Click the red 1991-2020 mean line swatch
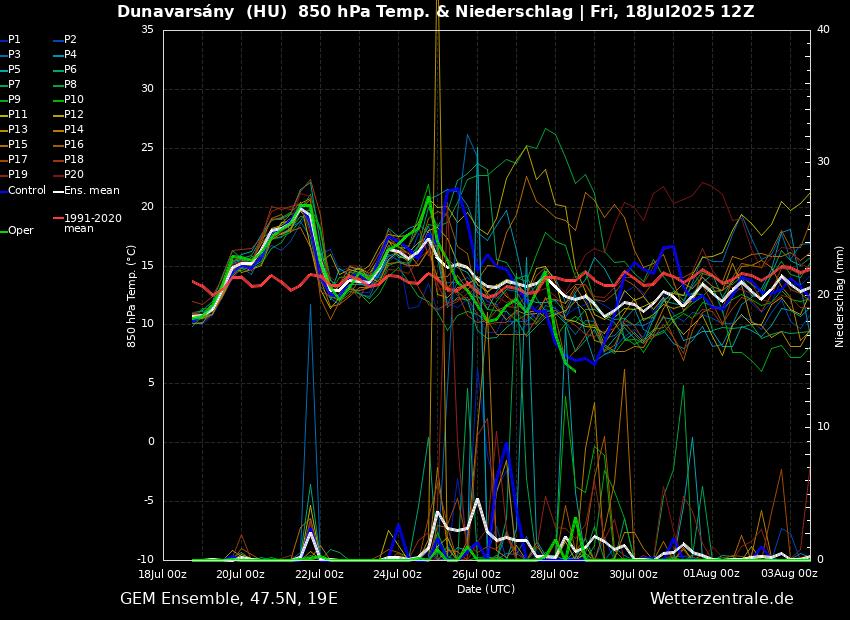Screen dimensions: 850x620 pyautogui.click(x=58, y=218)
